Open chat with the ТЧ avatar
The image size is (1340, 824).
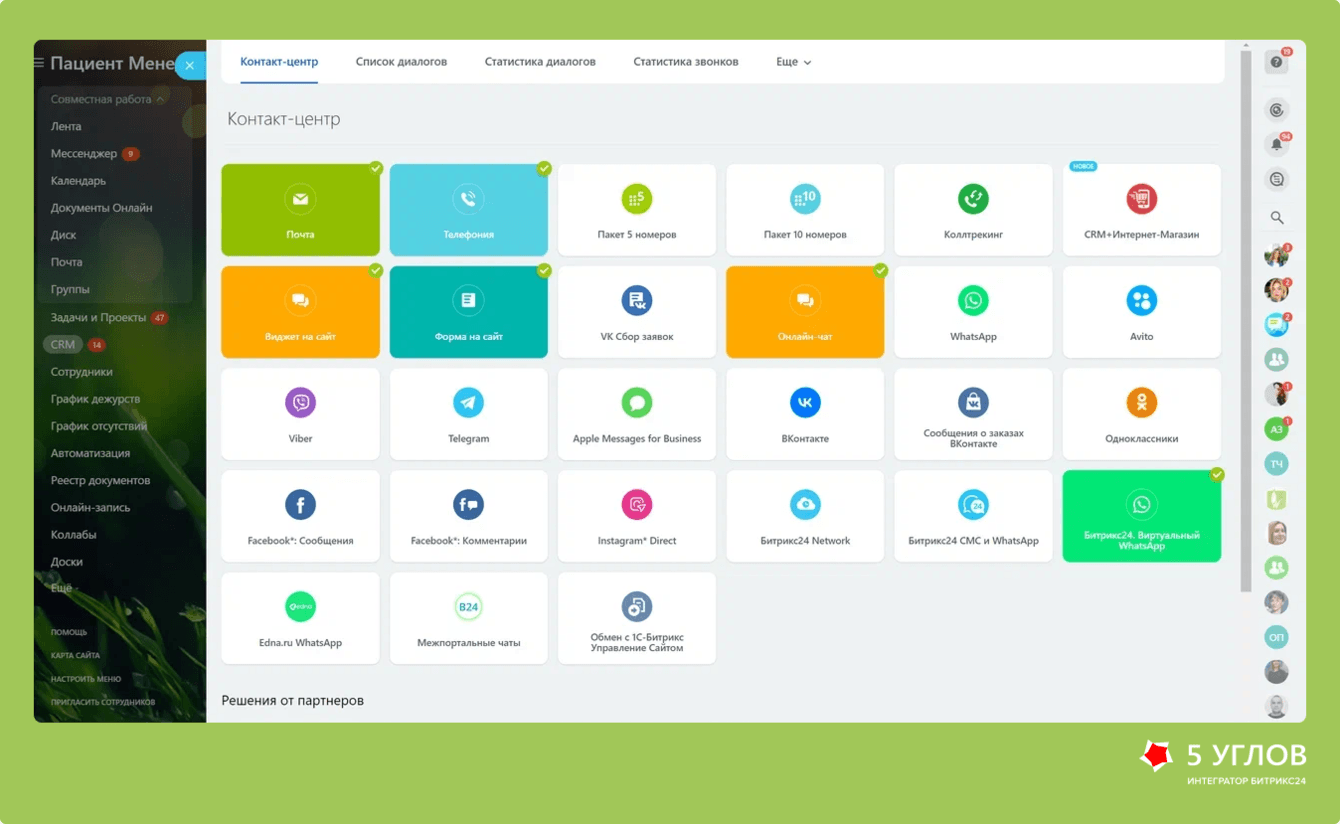pyautogui.click(x=1276, y=464)
